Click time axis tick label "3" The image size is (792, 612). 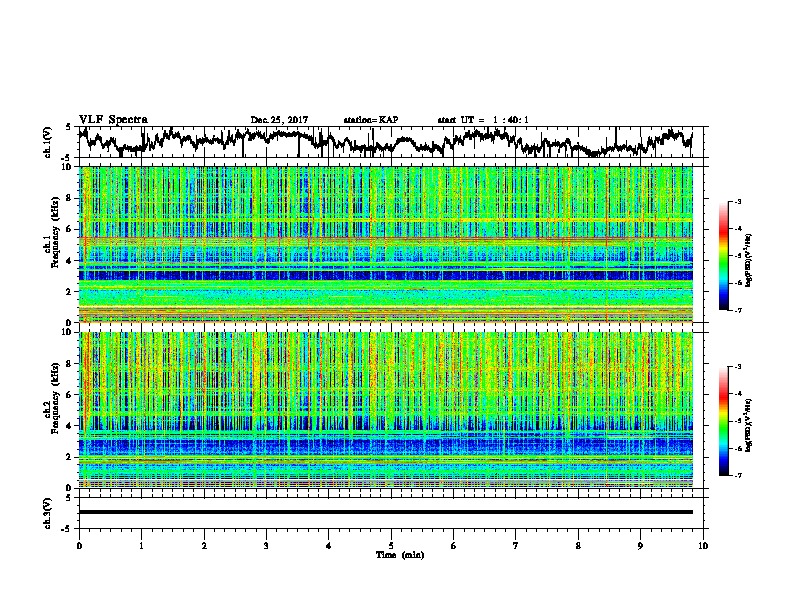click(x=266, y=546)
